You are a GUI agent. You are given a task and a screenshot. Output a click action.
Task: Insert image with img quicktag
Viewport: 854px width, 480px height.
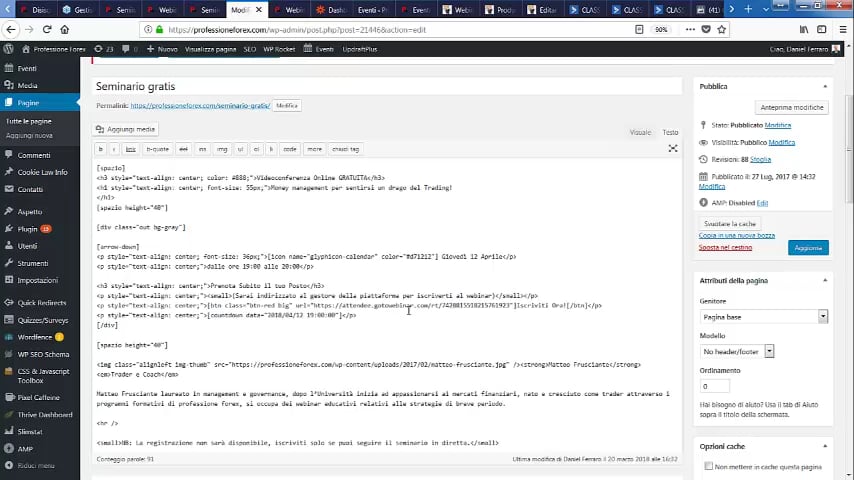click(222, 149)
